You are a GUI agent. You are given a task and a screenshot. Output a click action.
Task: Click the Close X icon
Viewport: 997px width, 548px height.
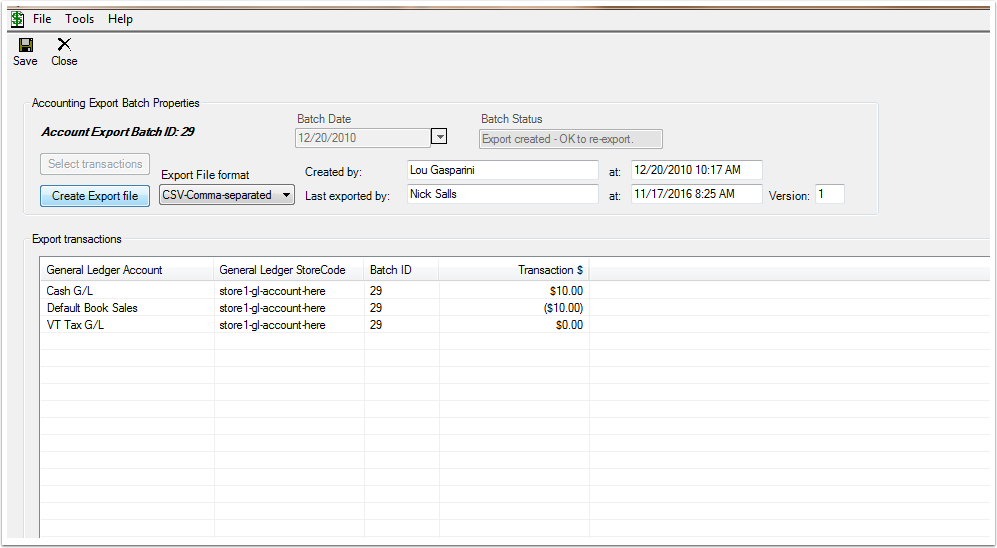(x=64, y=44)
